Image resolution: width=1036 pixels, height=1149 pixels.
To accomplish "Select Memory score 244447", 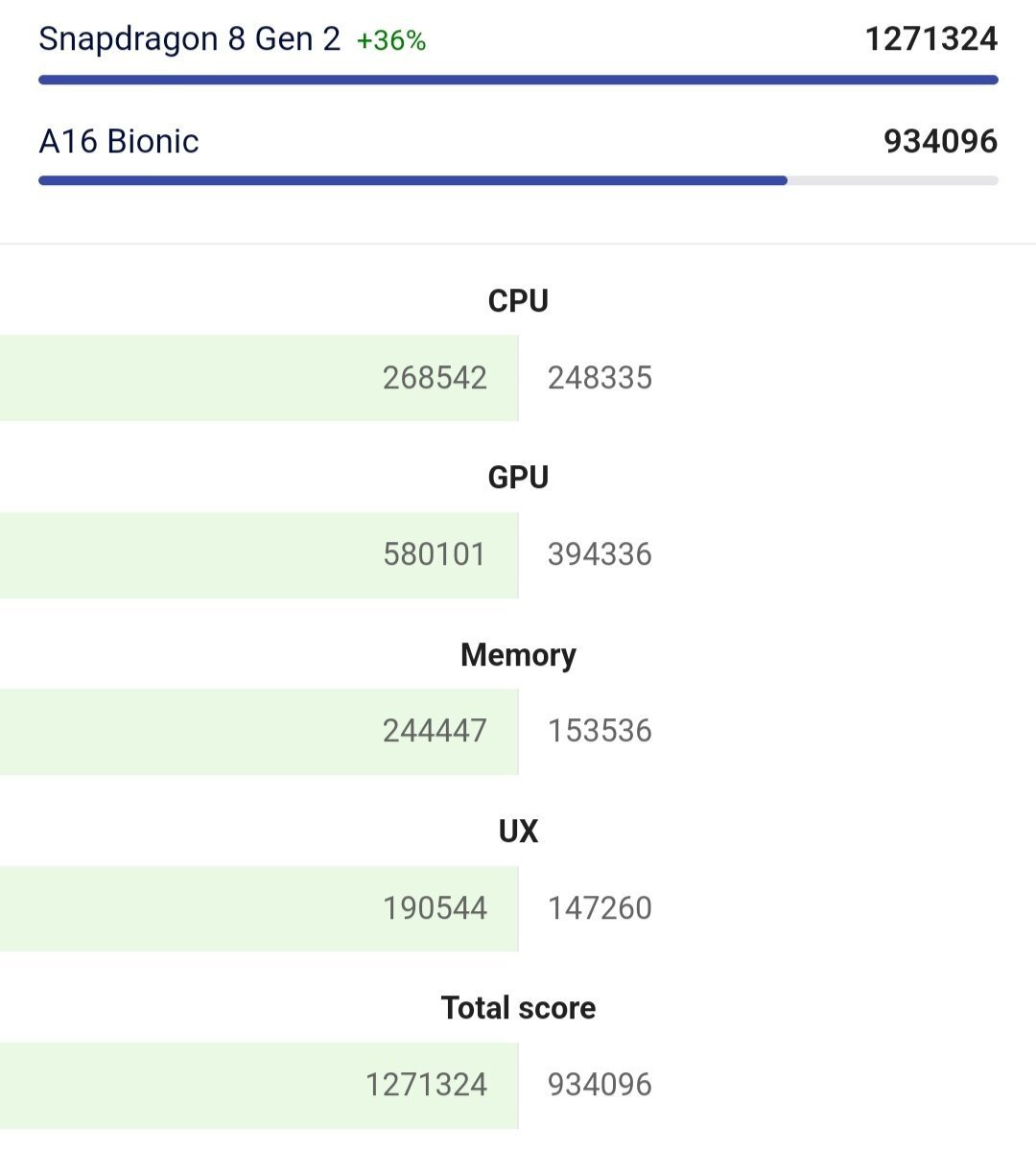I will (x=435, y=732).
